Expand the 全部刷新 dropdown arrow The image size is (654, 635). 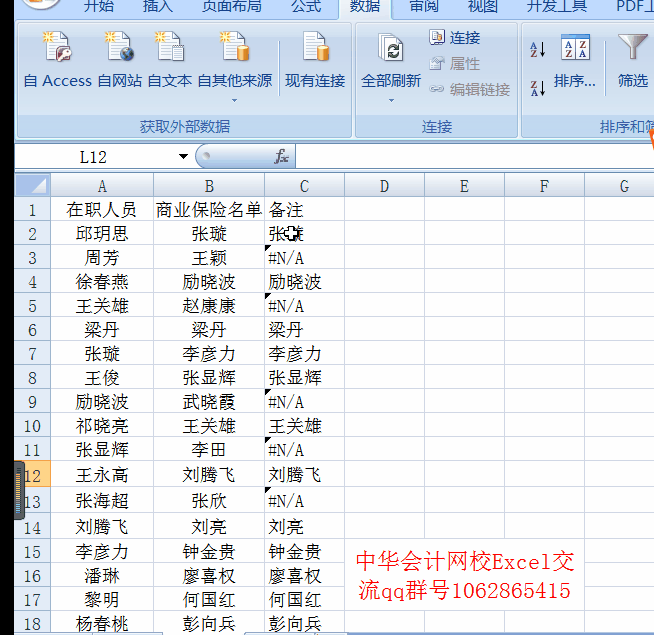point(391,100)
